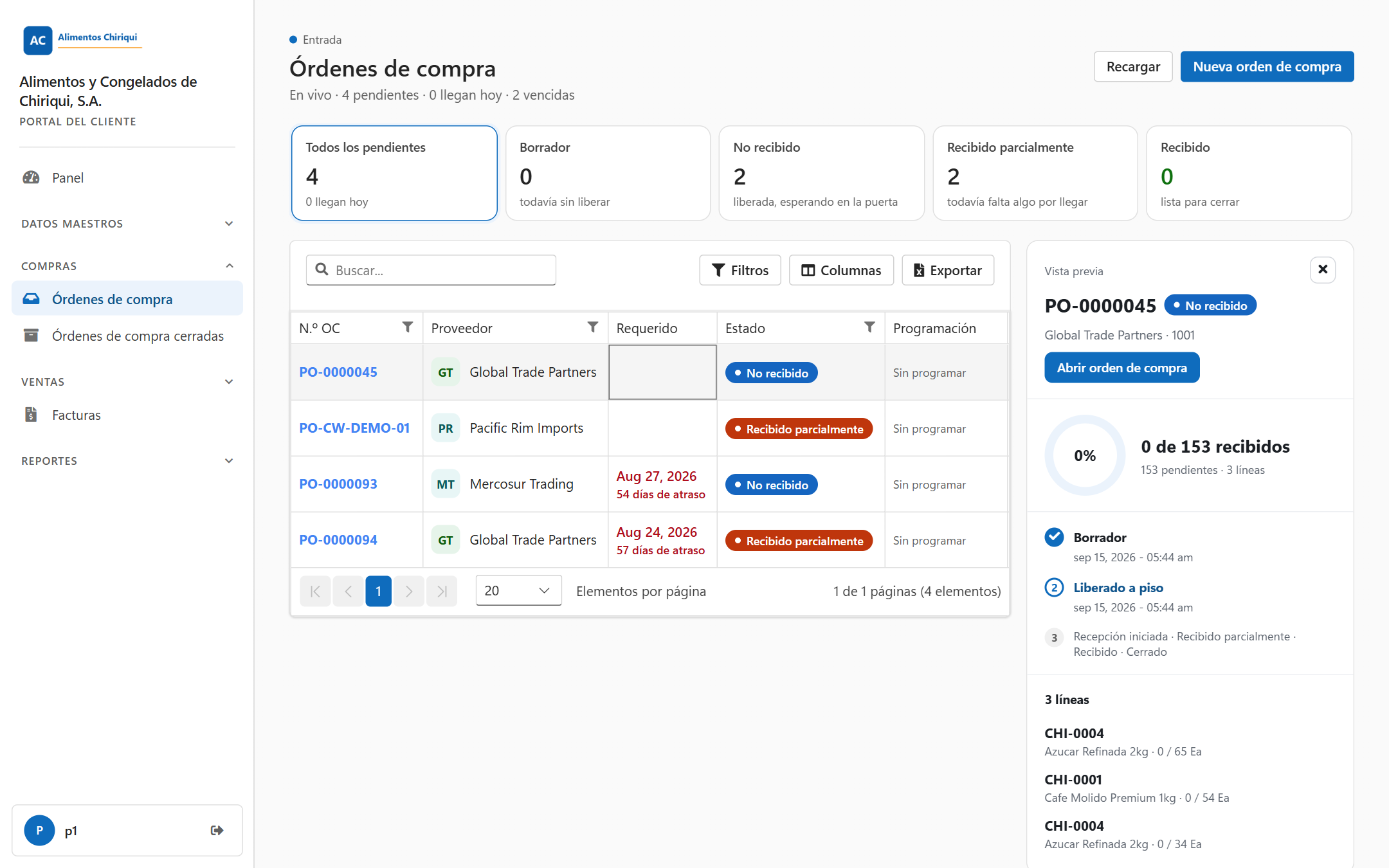Open the Columnas chooser
Screen dimensions: 1389x868
tap(841, 270)
